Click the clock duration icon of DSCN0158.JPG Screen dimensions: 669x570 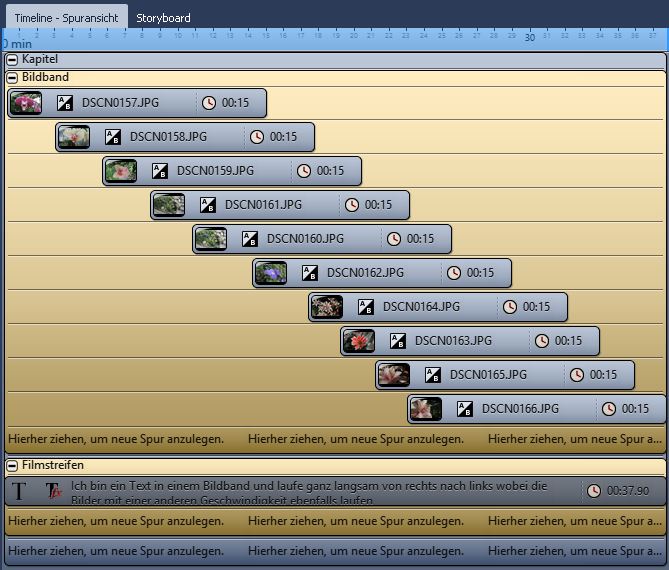(257, 137)
